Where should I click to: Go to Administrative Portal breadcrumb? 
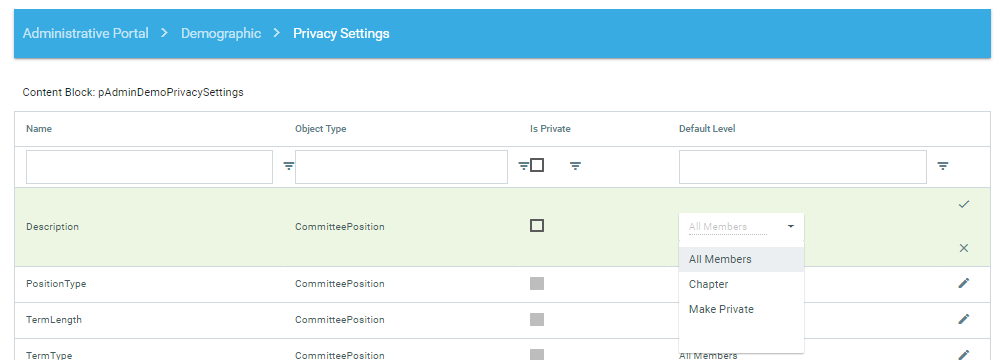(86, 33)
